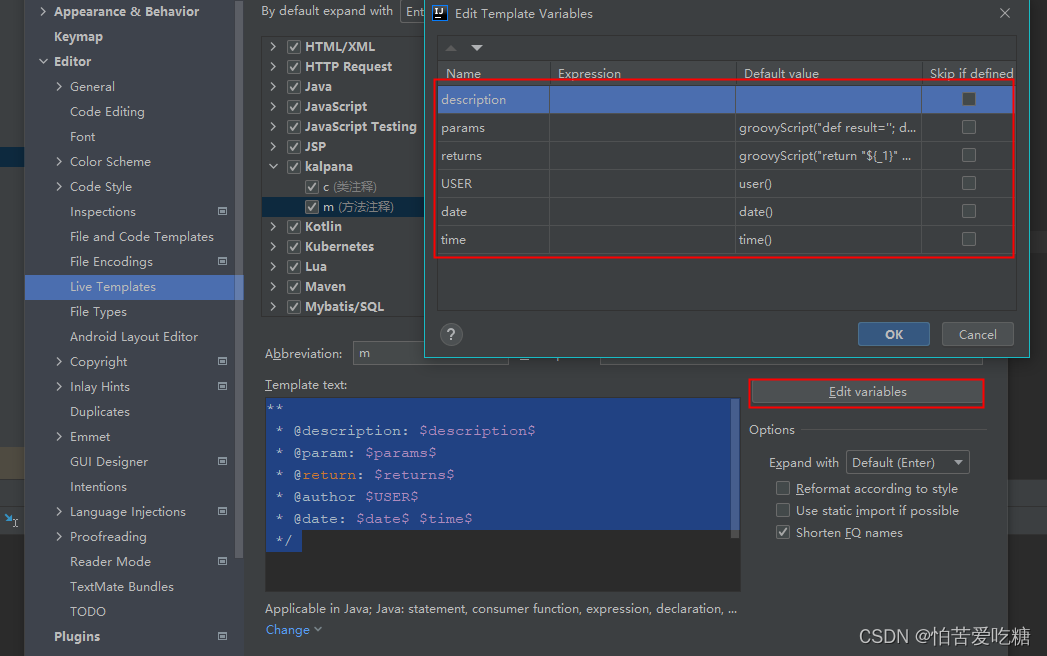Click the Copyright project-level settings icon
1047x656 pixels.
222,361
